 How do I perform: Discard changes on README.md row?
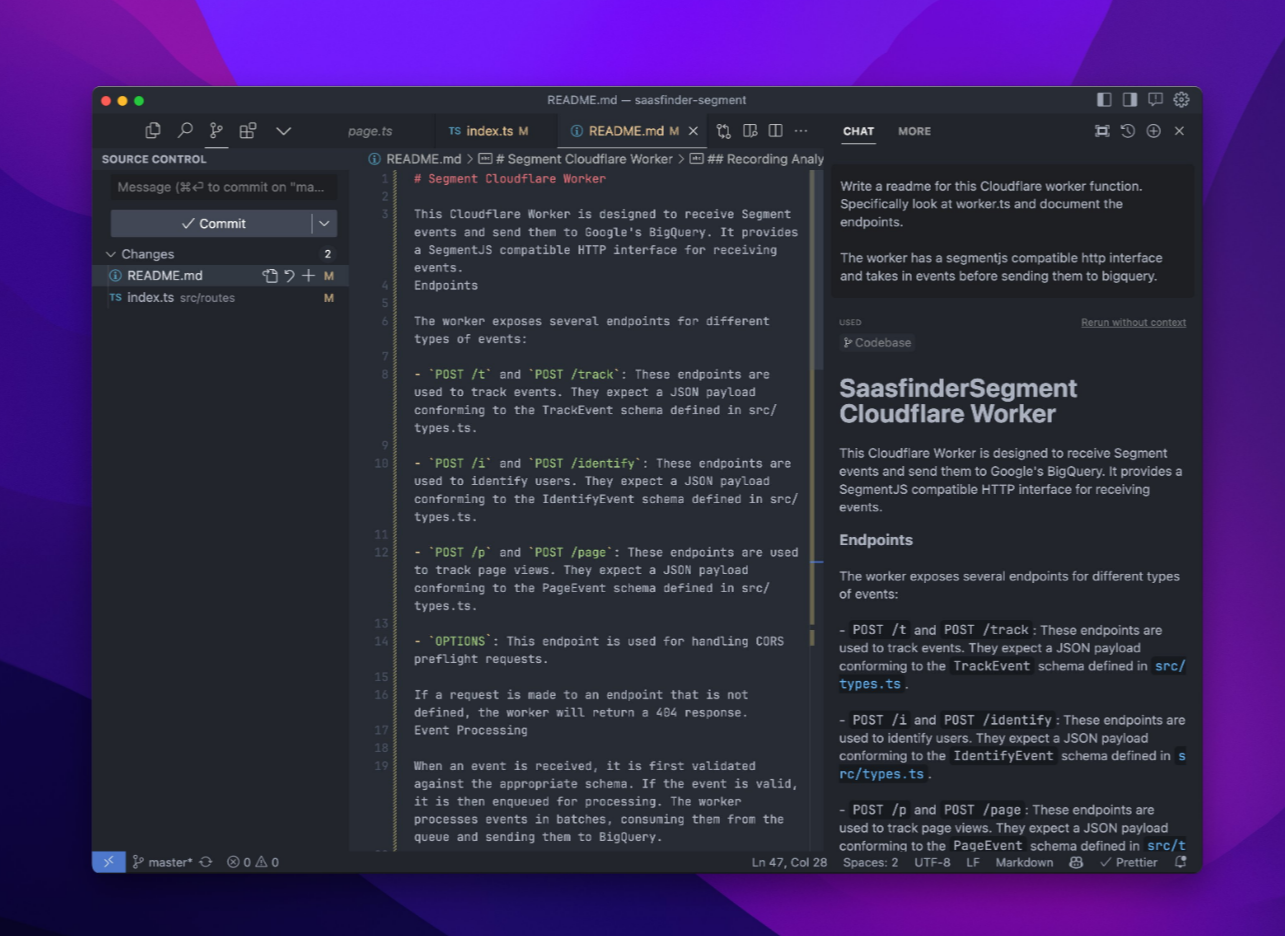coord(289,276)
